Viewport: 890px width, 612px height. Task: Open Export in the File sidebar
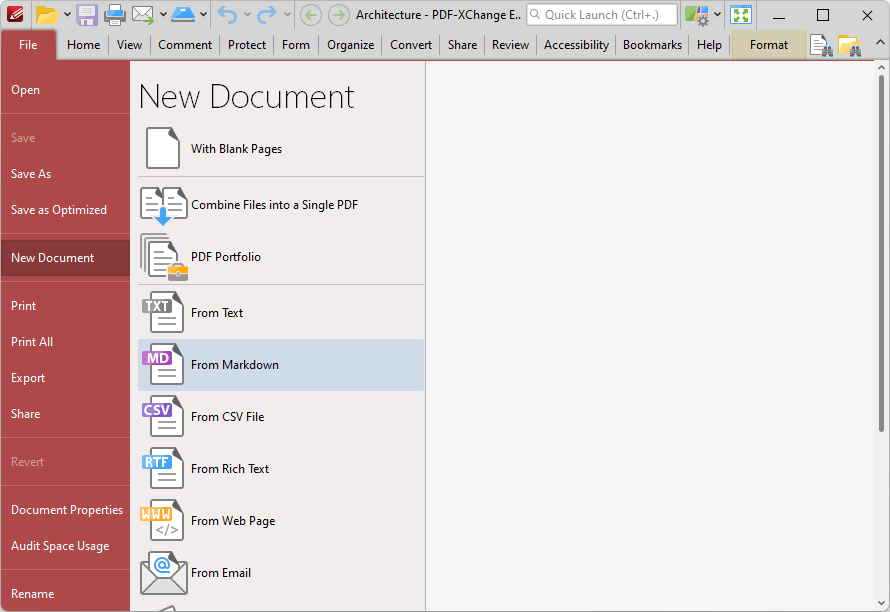tap(65, 378)
